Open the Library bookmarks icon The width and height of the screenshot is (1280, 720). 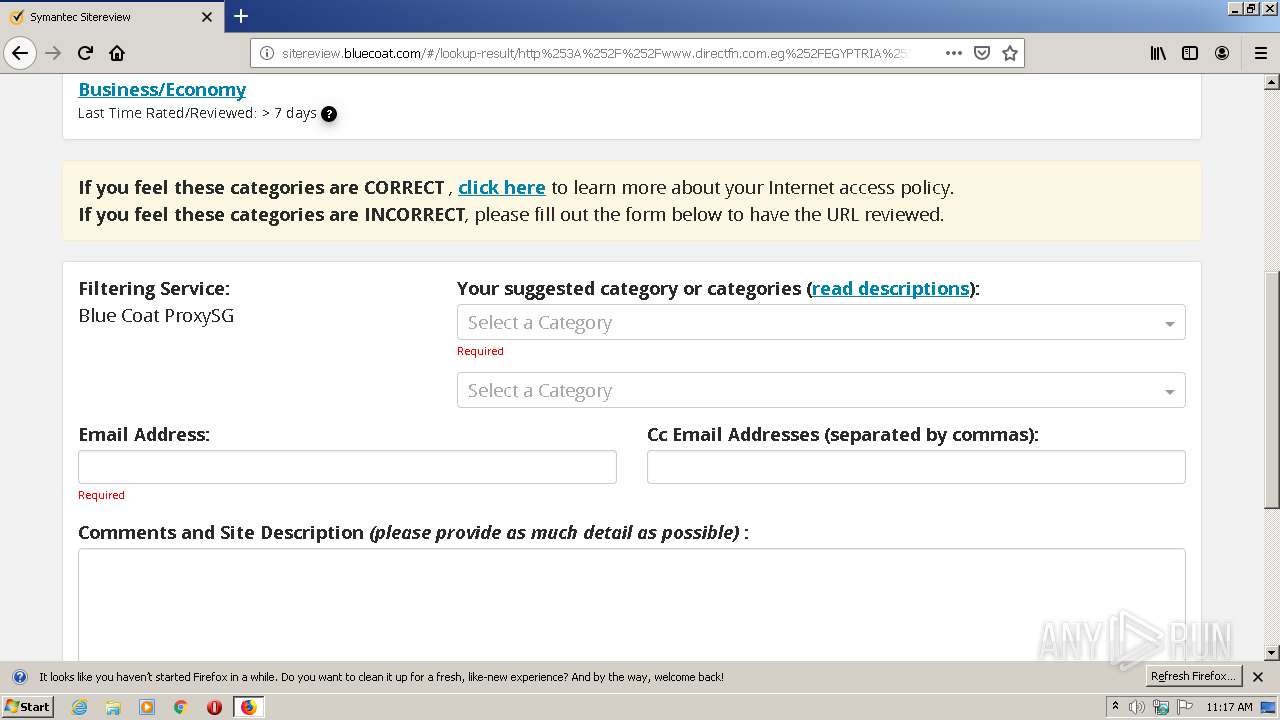1158,53
